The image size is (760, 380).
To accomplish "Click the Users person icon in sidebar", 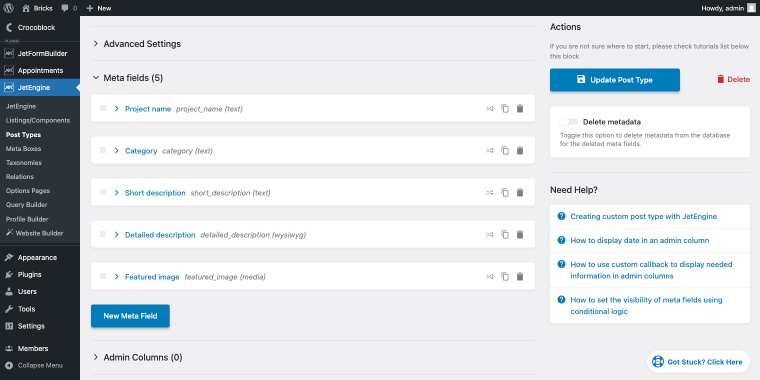I will tap(9, 292).
